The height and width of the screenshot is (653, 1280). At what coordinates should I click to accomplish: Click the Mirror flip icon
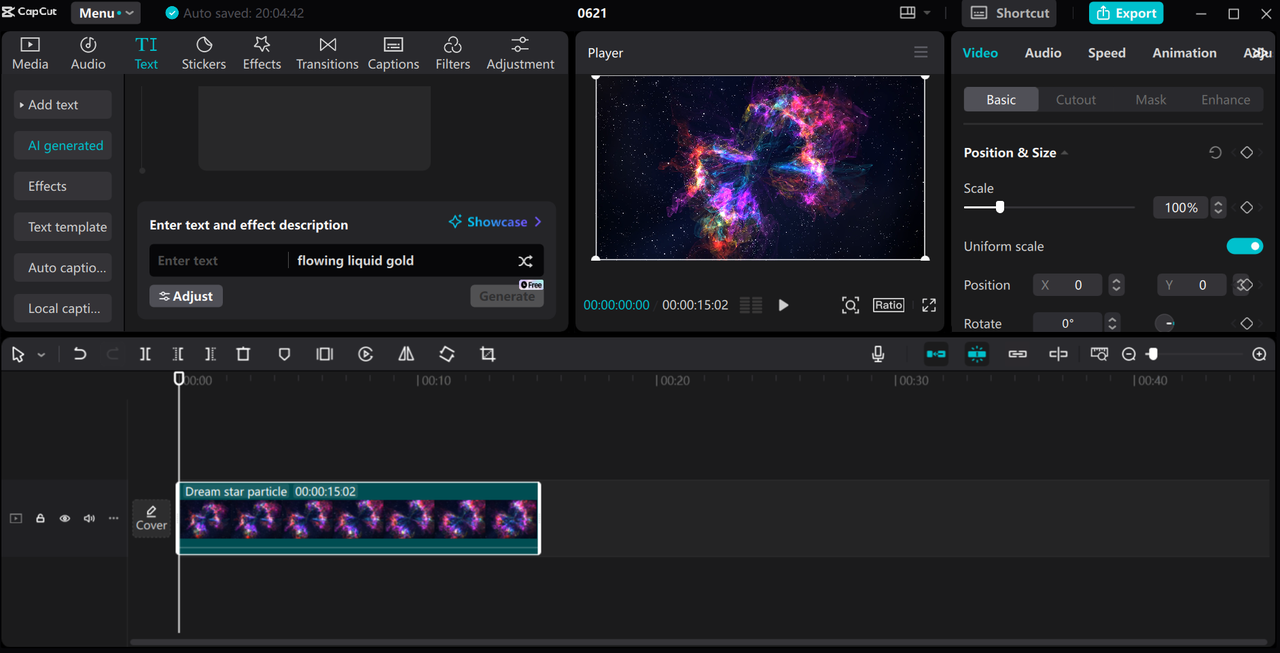406,354
